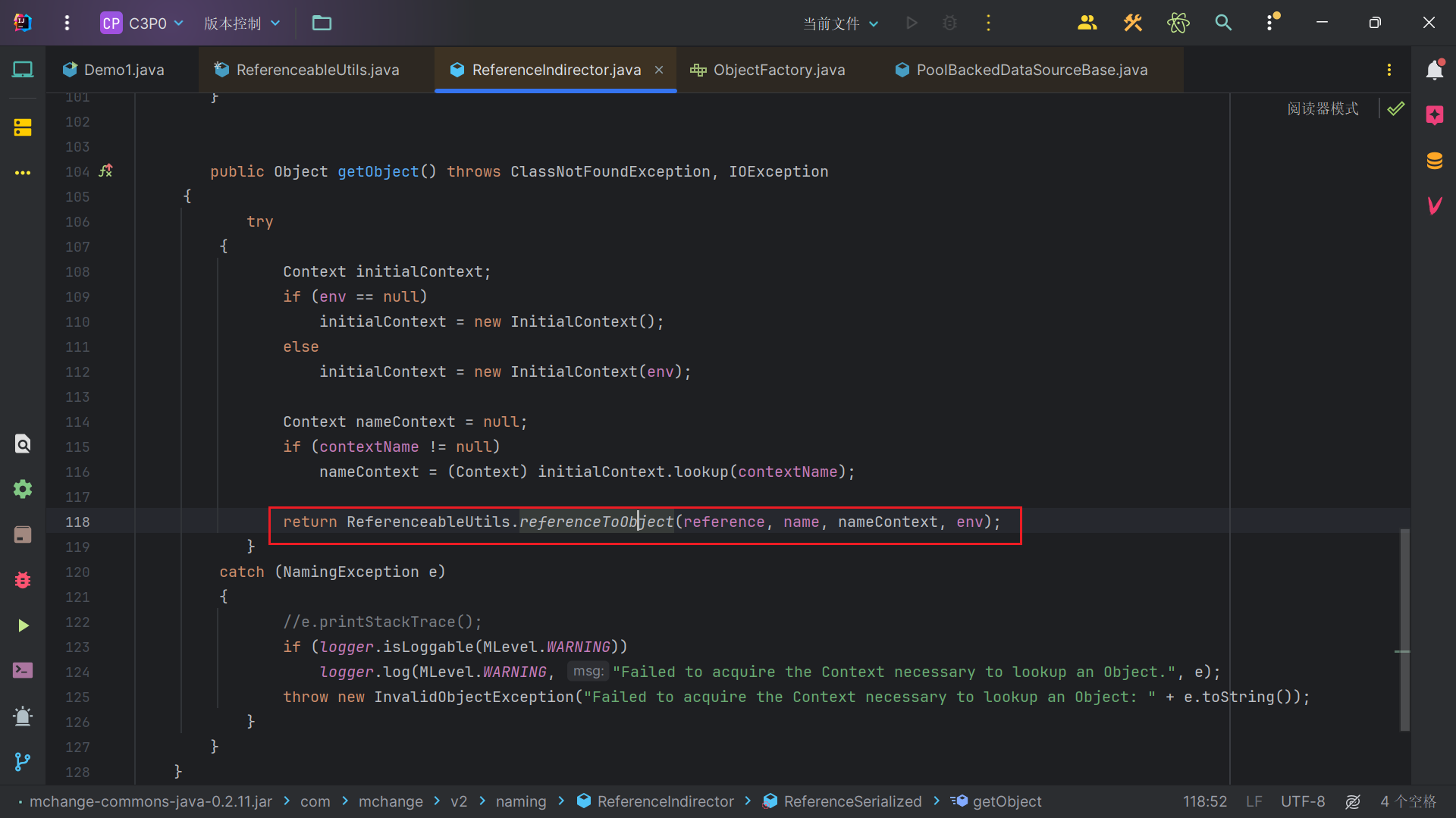Image resolution: width=1456 pixels, height=818 pixels.
Task: Click the naming breadcrumb
Action: click(x=521, y=801)
